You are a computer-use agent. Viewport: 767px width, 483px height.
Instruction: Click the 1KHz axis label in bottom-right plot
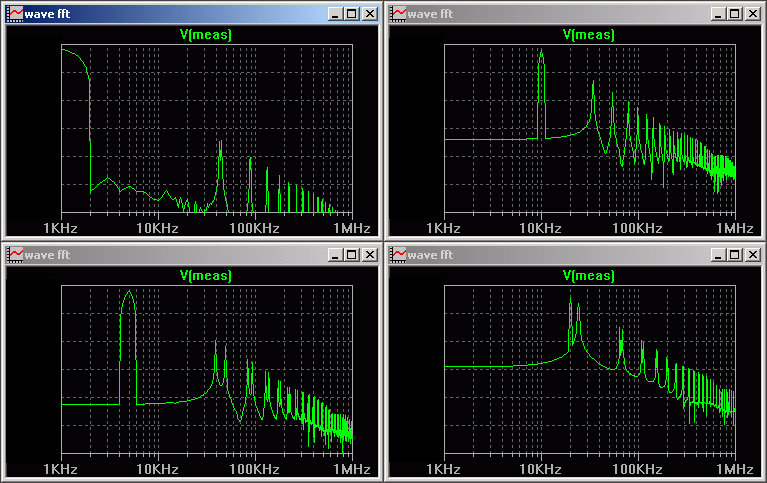point(443,469)
